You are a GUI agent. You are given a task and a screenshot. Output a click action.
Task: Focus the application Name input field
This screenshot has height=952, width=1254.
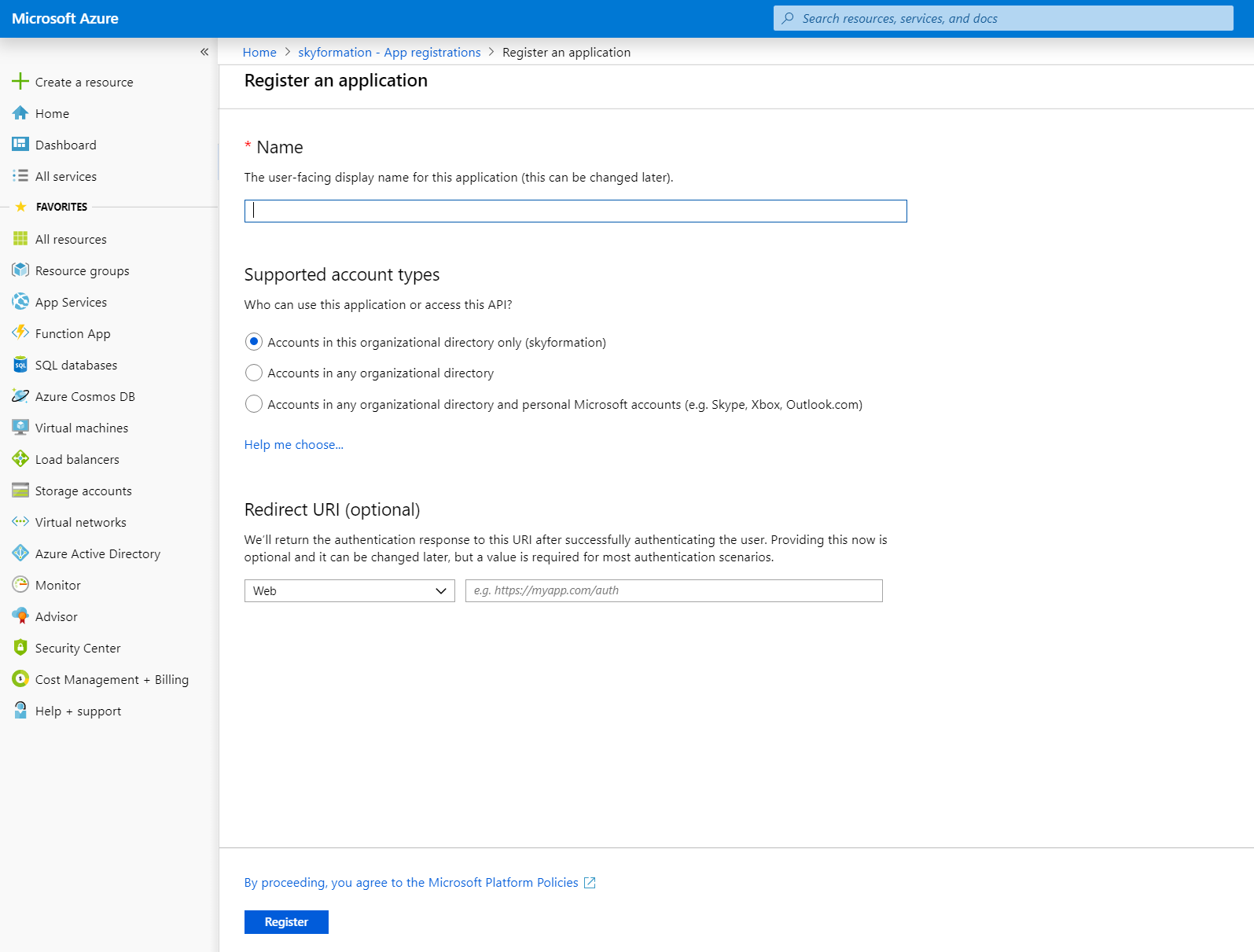click(576, 211)
